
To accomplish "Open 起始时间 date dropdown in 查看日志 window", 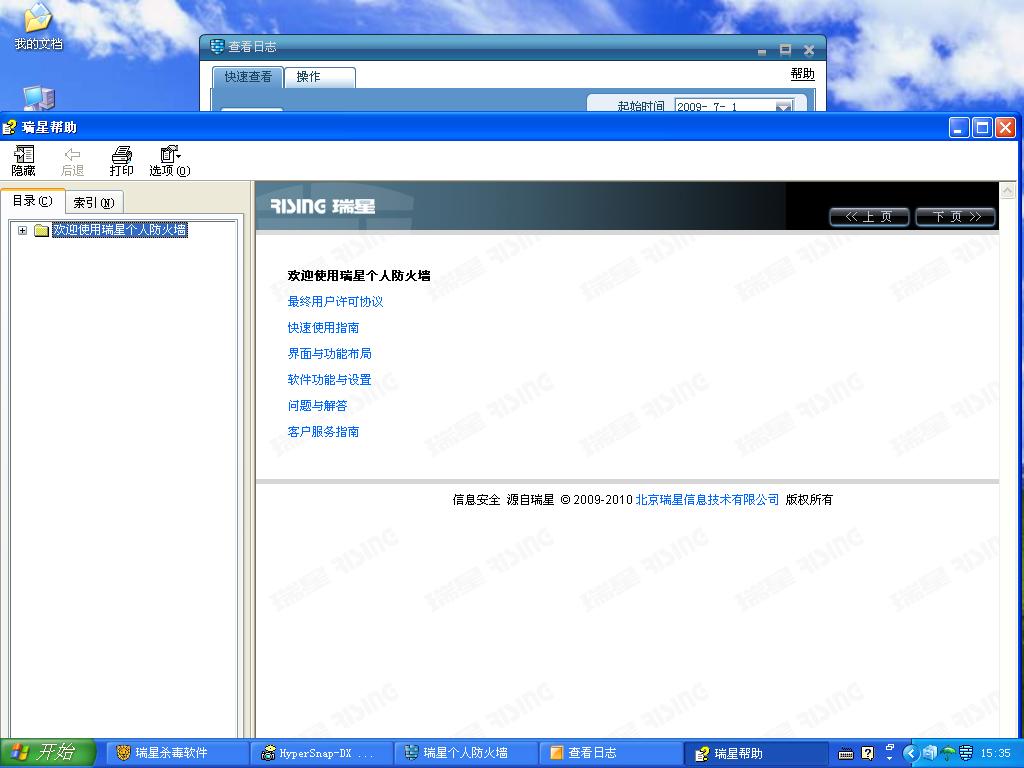I will pos(784,106).
